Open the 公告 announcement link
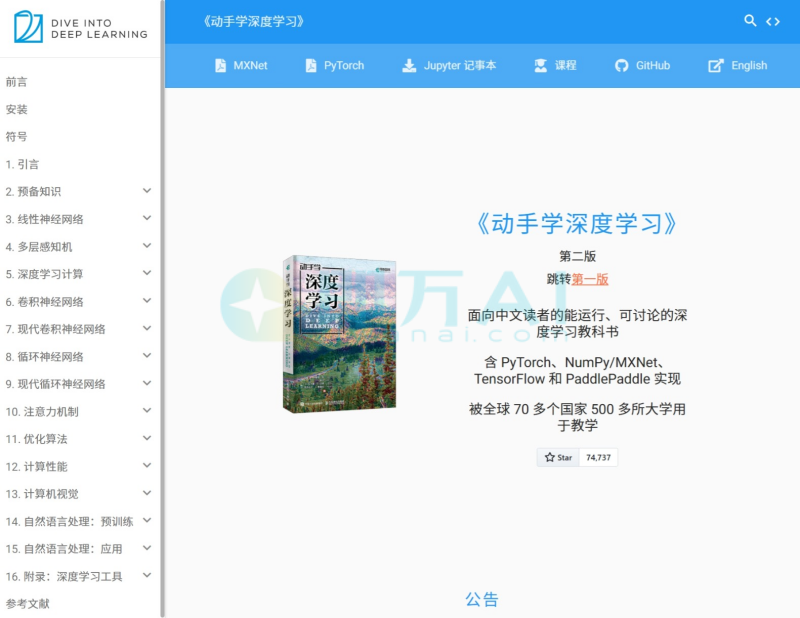 [484, 599]
